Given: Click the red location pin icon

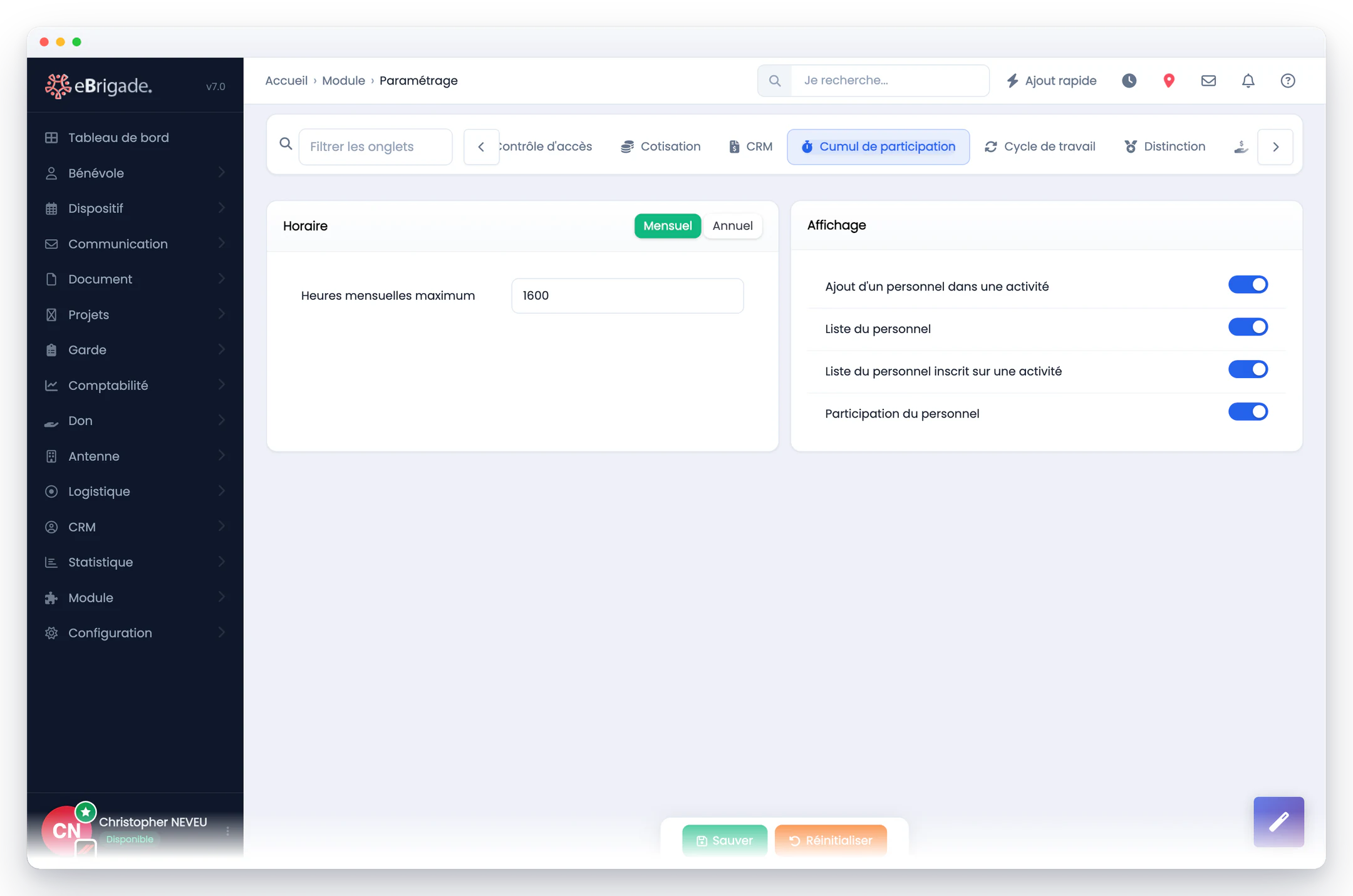Looking at the screenshot, I should [x=1169, y=81].
